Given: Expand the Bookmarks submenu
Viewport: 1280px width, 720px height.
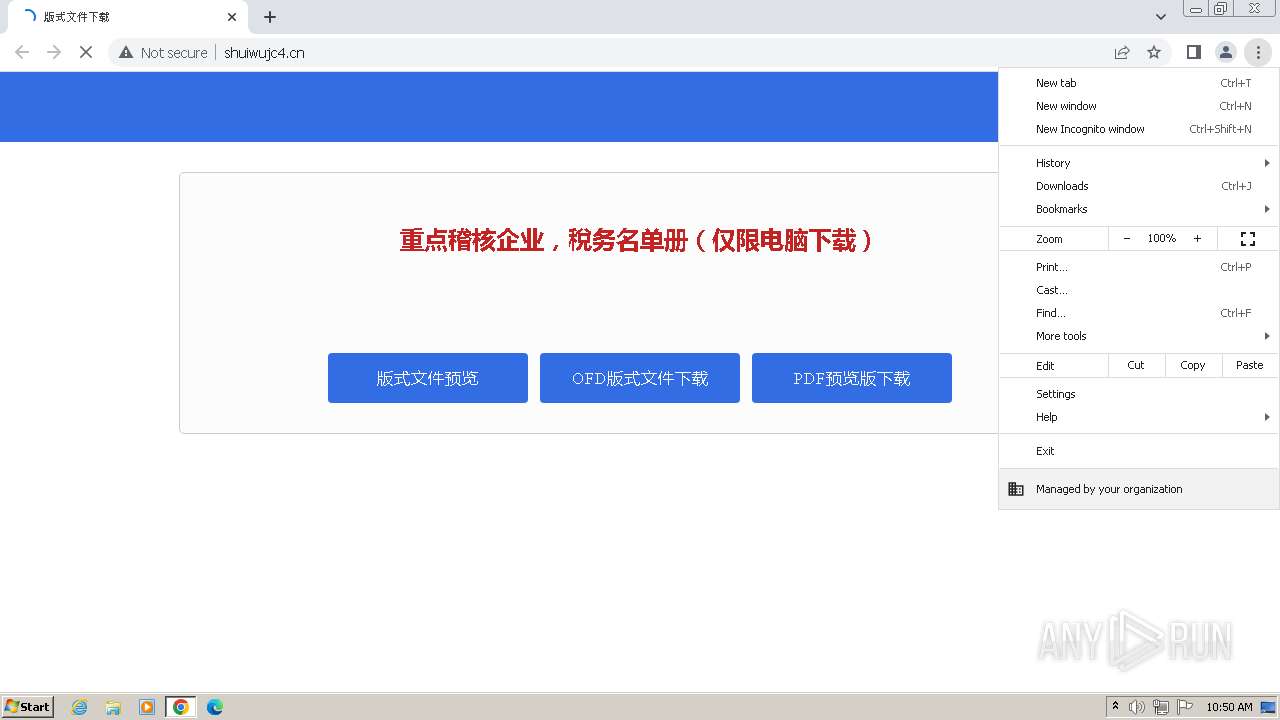Looking at the screenshot, I should [x=1139, y=209].
